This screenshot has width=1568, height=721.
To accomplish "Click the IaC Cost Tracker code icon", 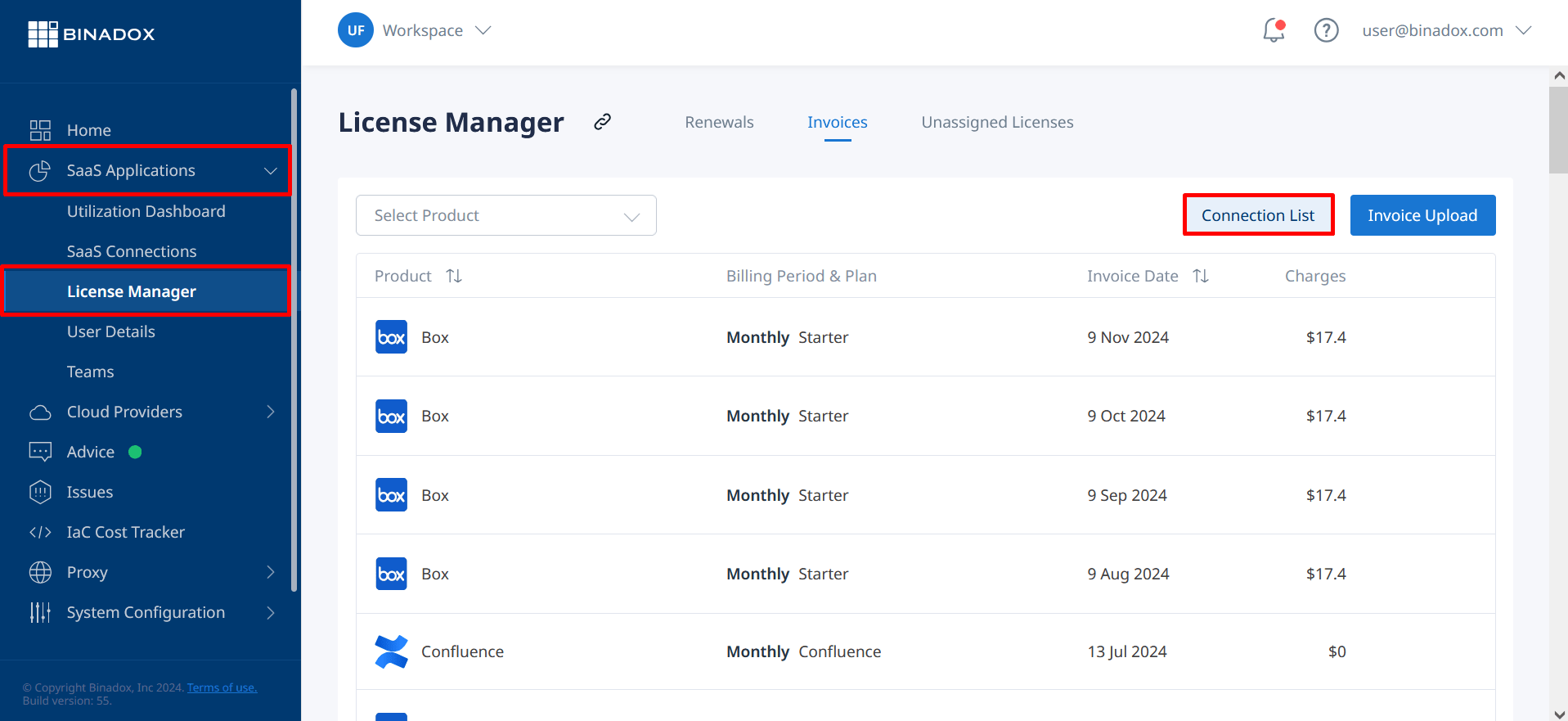I will 40,532.
